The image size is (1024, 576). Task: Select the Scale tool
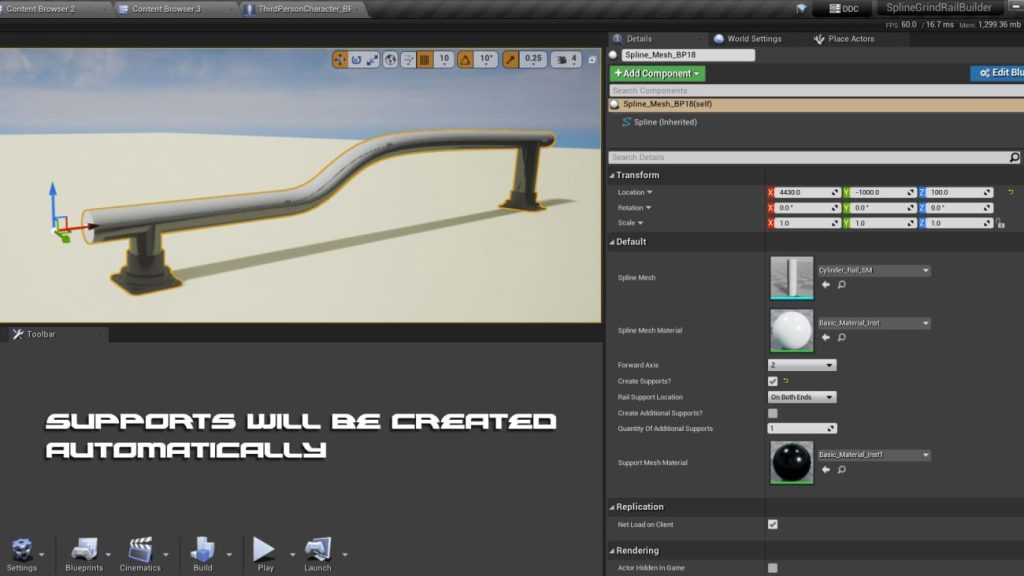pyautogui.click(x=374, y=59)
